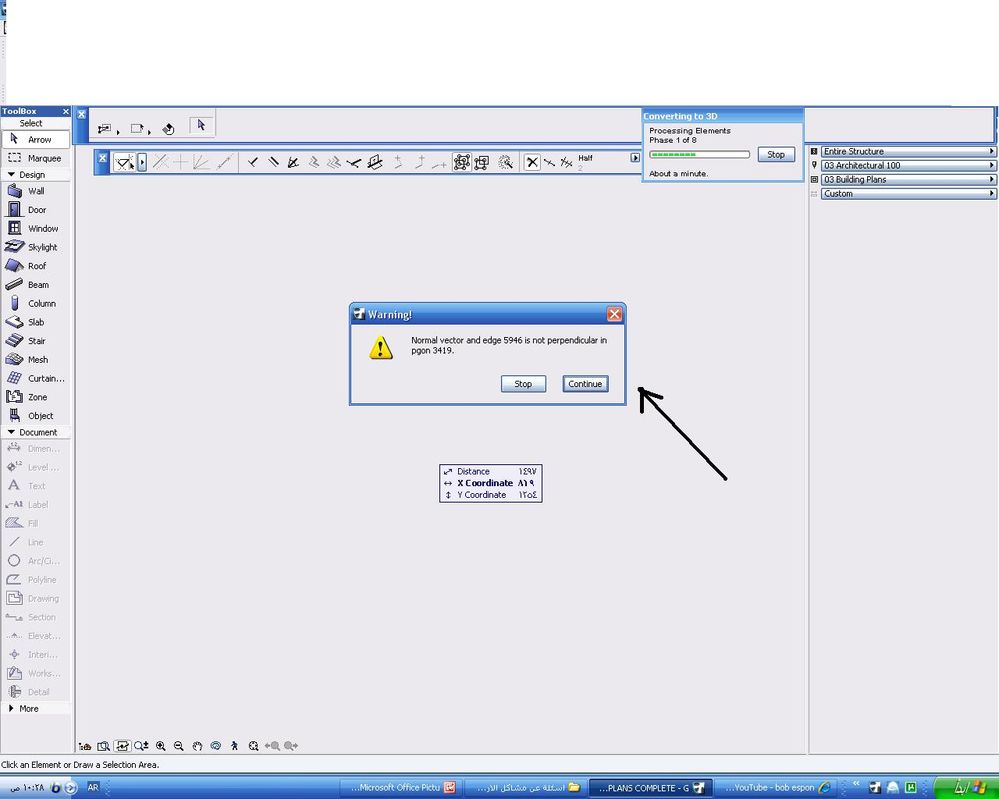The image size is (999, 799).
Task: Enable the Arrow selection mode
Action: click(x=36, y=138)
